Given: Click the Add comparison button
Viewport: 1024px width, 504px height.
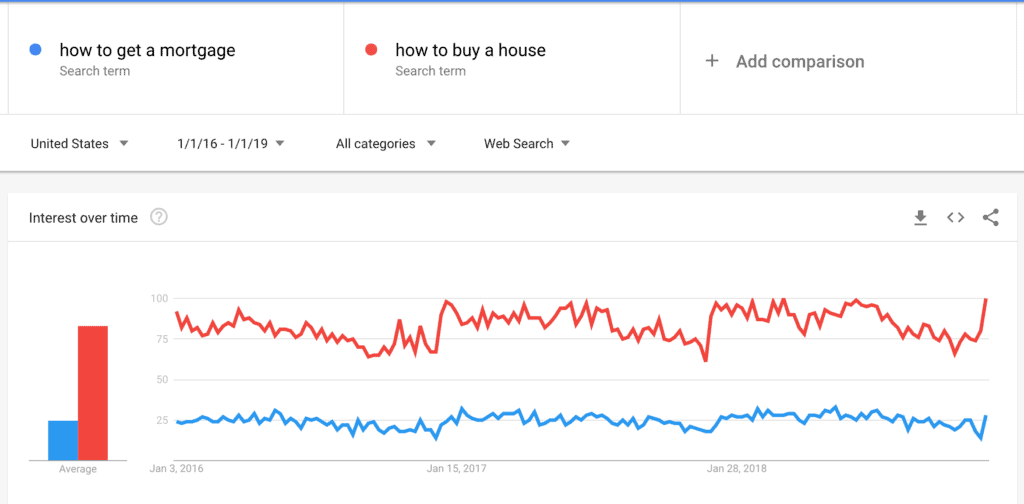Looking at the screenshot, I should [x=785, y=61].
